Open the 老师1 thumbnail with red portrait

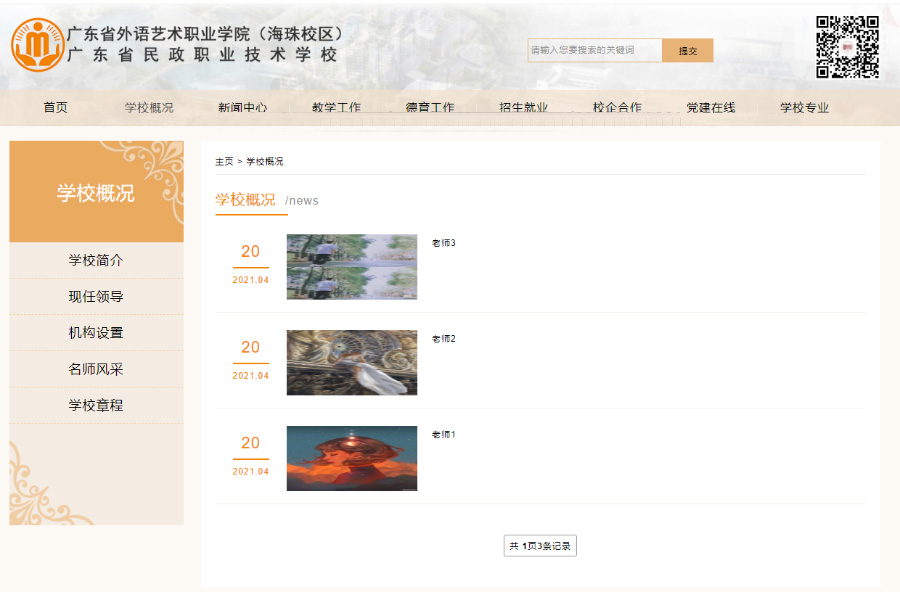[351, 458]
